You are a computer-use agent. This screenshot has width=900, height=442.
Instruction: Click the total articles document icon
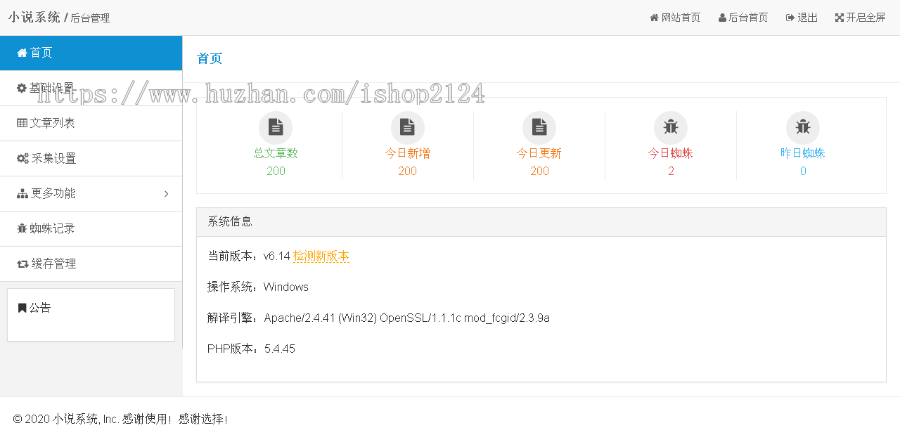click(276, 127)
